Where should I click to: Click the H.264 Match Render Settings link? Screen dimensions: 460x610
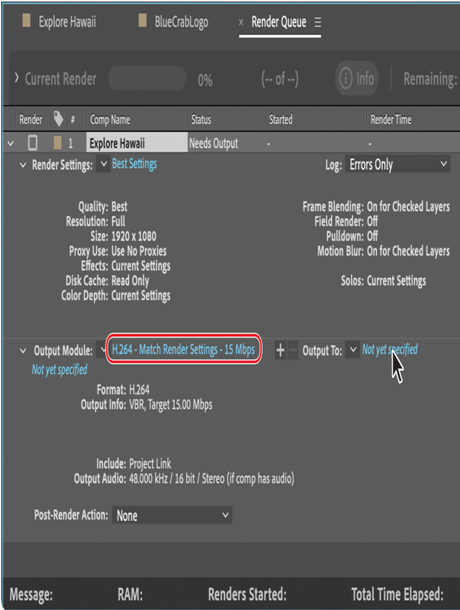pos(183,349)
